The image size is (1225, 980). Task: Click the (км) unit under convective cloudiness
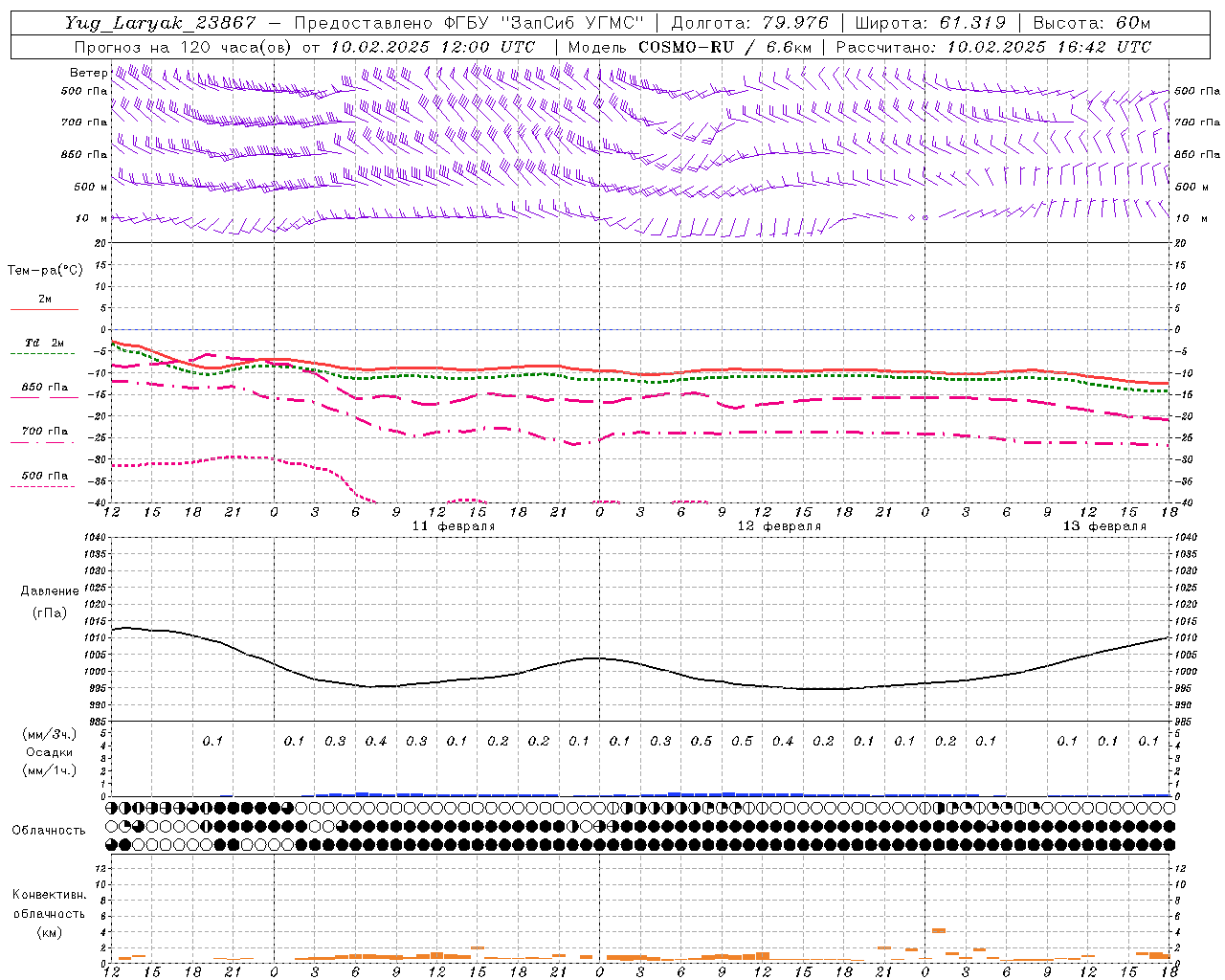tap(49, 932)
